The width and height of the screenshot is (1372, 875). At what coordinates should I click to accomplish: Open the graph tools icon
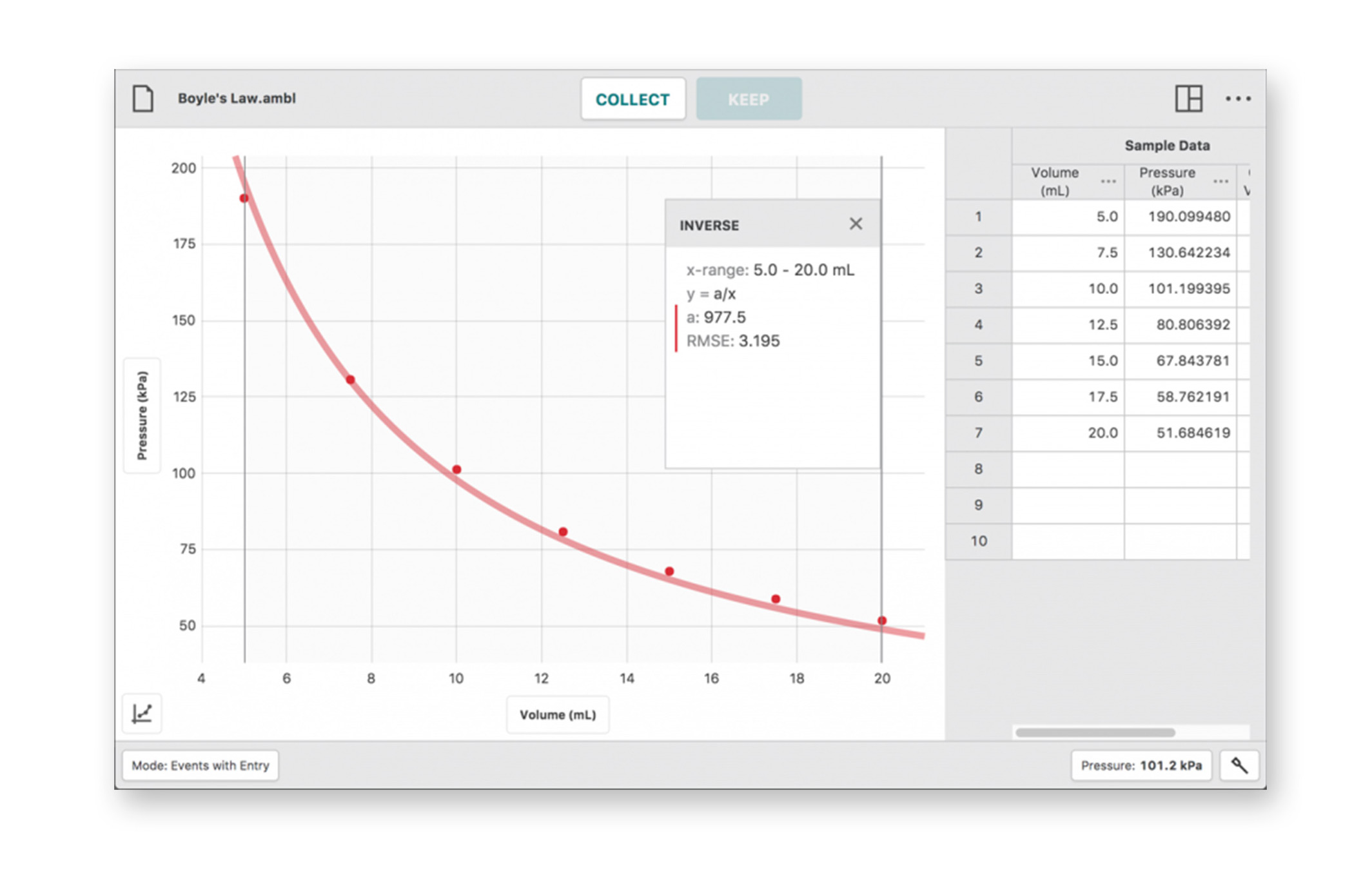click(142, 714)
